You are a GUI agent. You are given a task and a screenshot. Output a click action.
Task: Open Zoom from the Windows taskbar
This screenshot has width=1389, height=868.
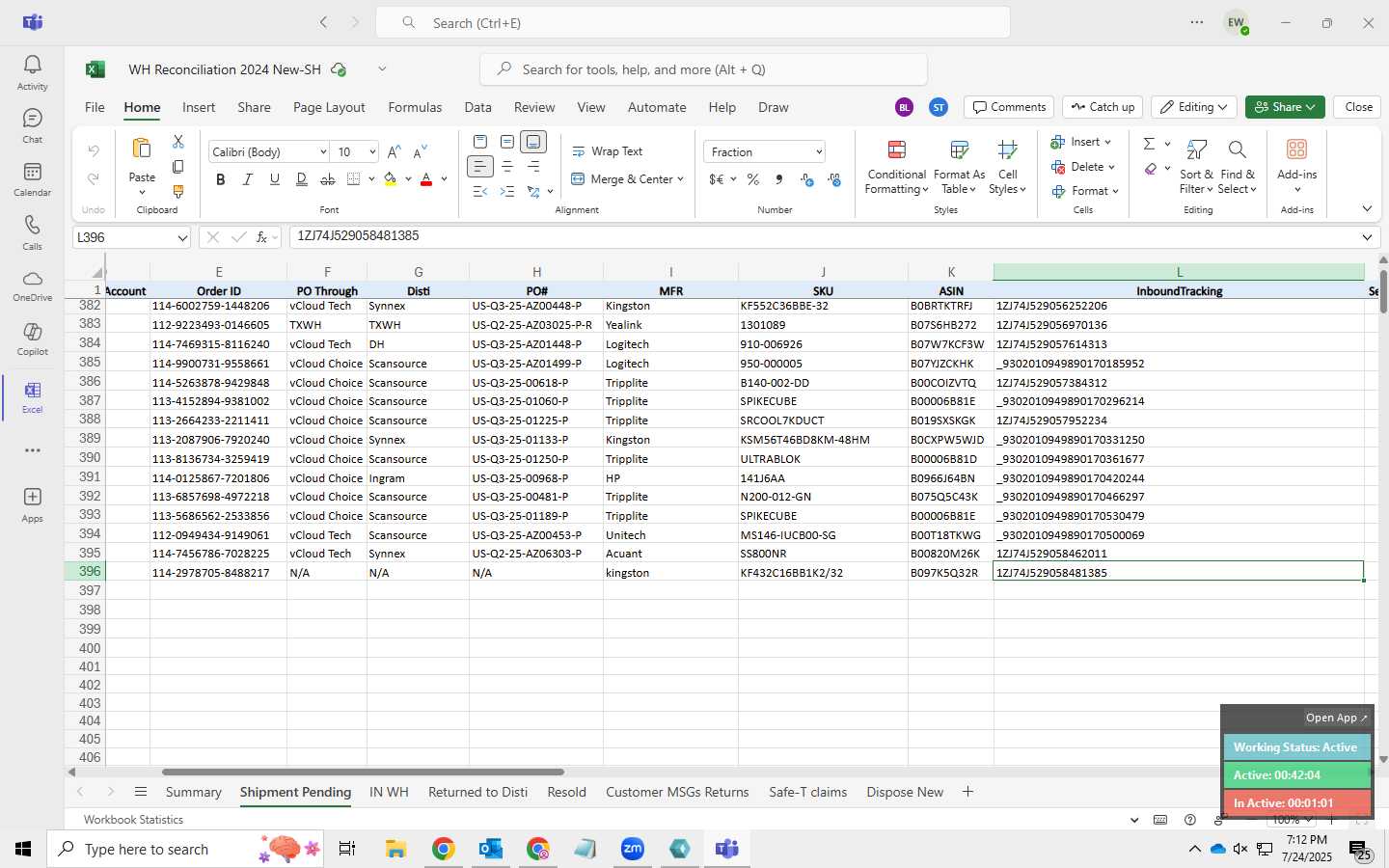tap(633, 849)
